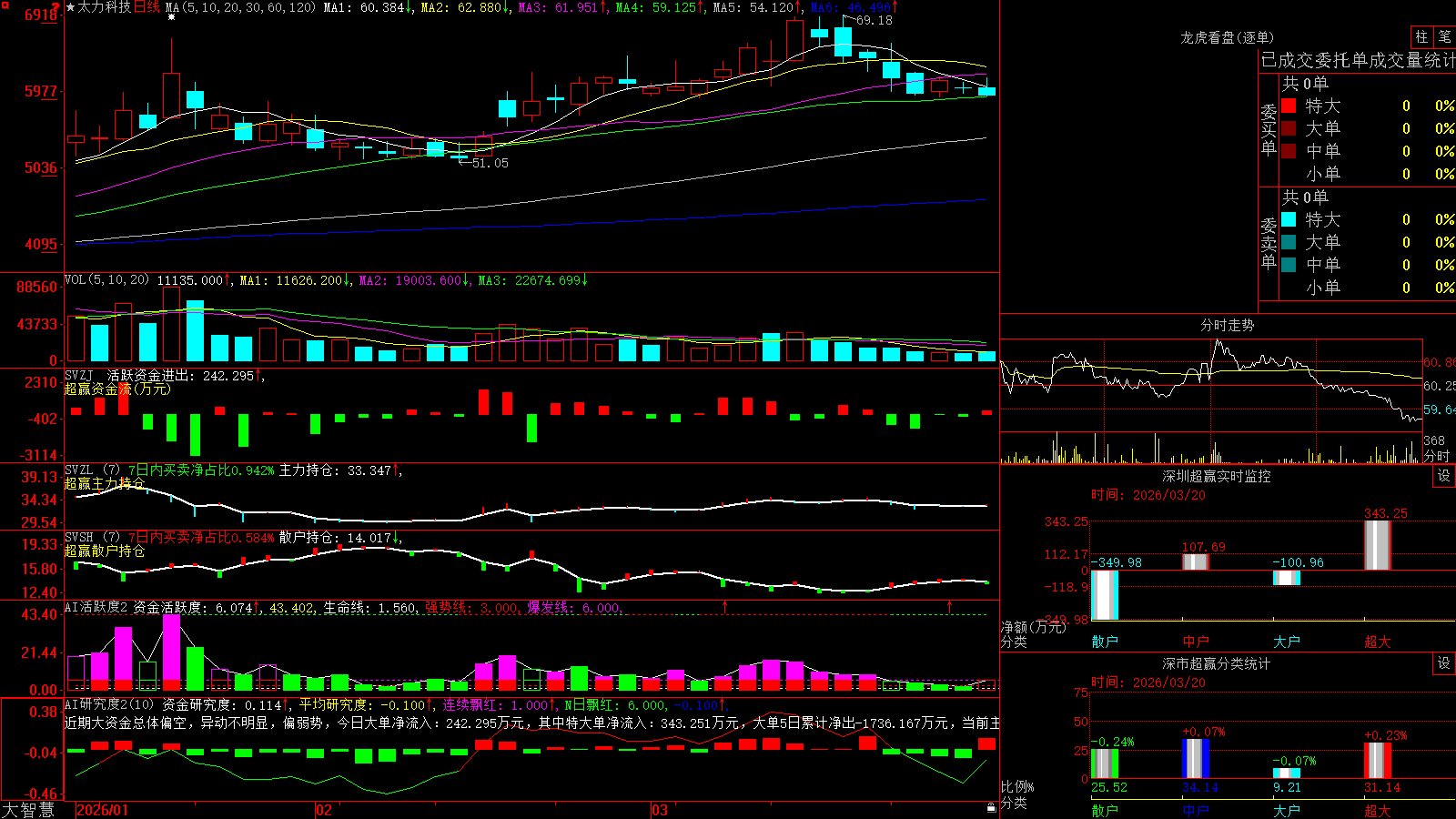The image size is (1456, 819).
Task: Click cyan 大户 ratio bar 9.21
Action: pyautogui.click(x=1287, y=773)
